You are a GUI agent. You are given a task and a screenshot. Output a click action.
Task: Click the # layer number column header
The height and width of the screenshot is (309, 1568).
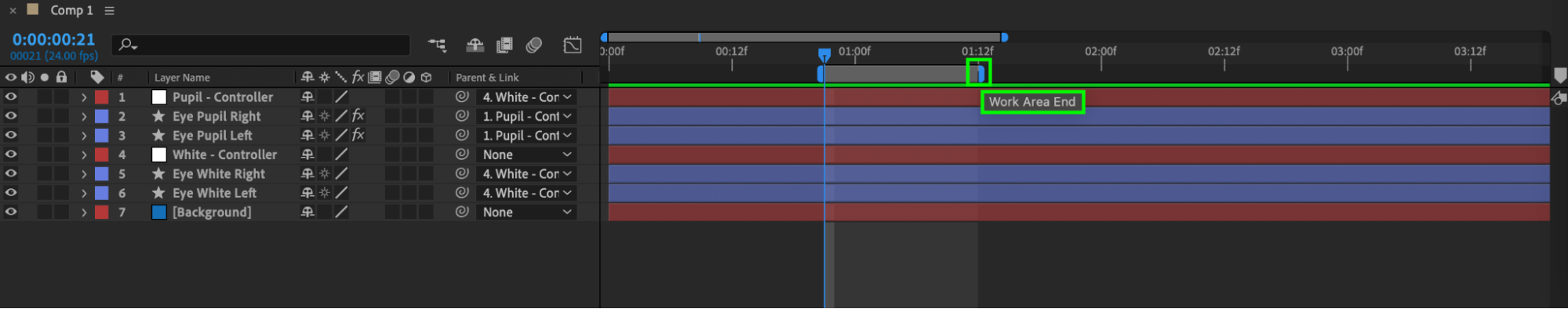pos(120,78)
